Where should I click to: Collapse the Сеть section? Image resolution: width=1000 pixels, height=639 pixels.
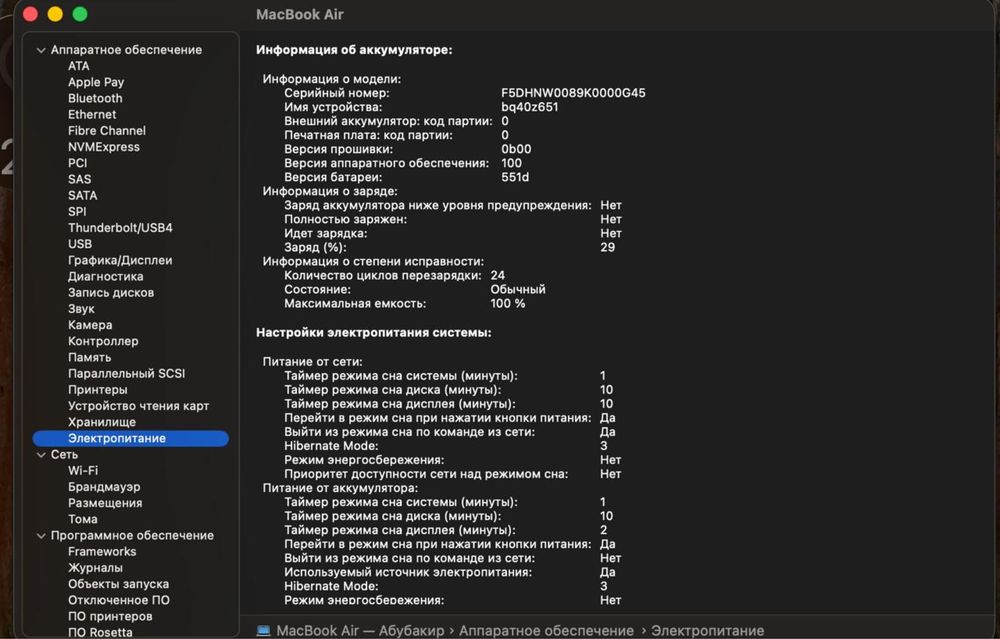click(41, 455)
